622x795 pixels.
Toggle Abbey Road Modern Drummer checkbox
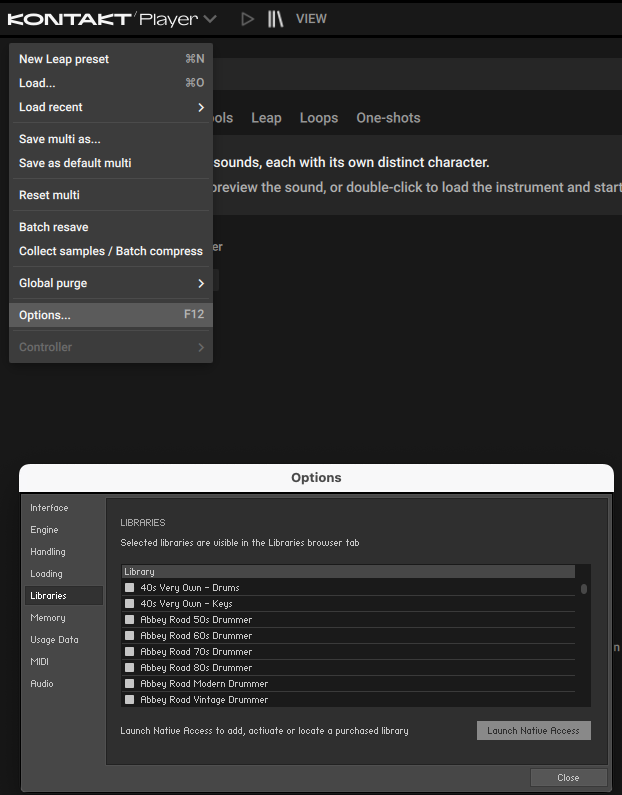tap(129, 683)
